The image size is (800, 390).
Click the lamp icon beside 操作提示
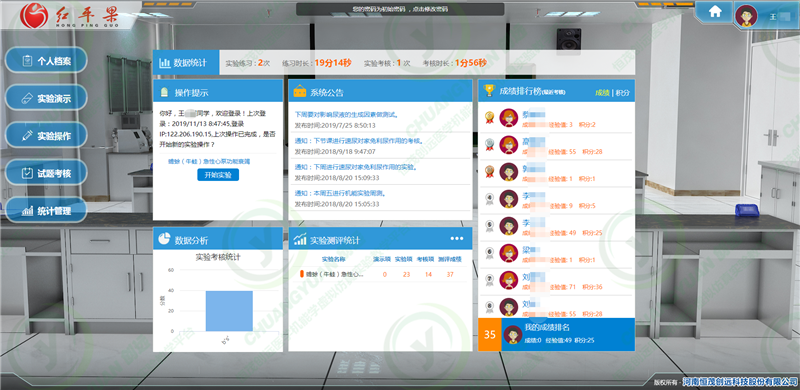click(164, 92)
